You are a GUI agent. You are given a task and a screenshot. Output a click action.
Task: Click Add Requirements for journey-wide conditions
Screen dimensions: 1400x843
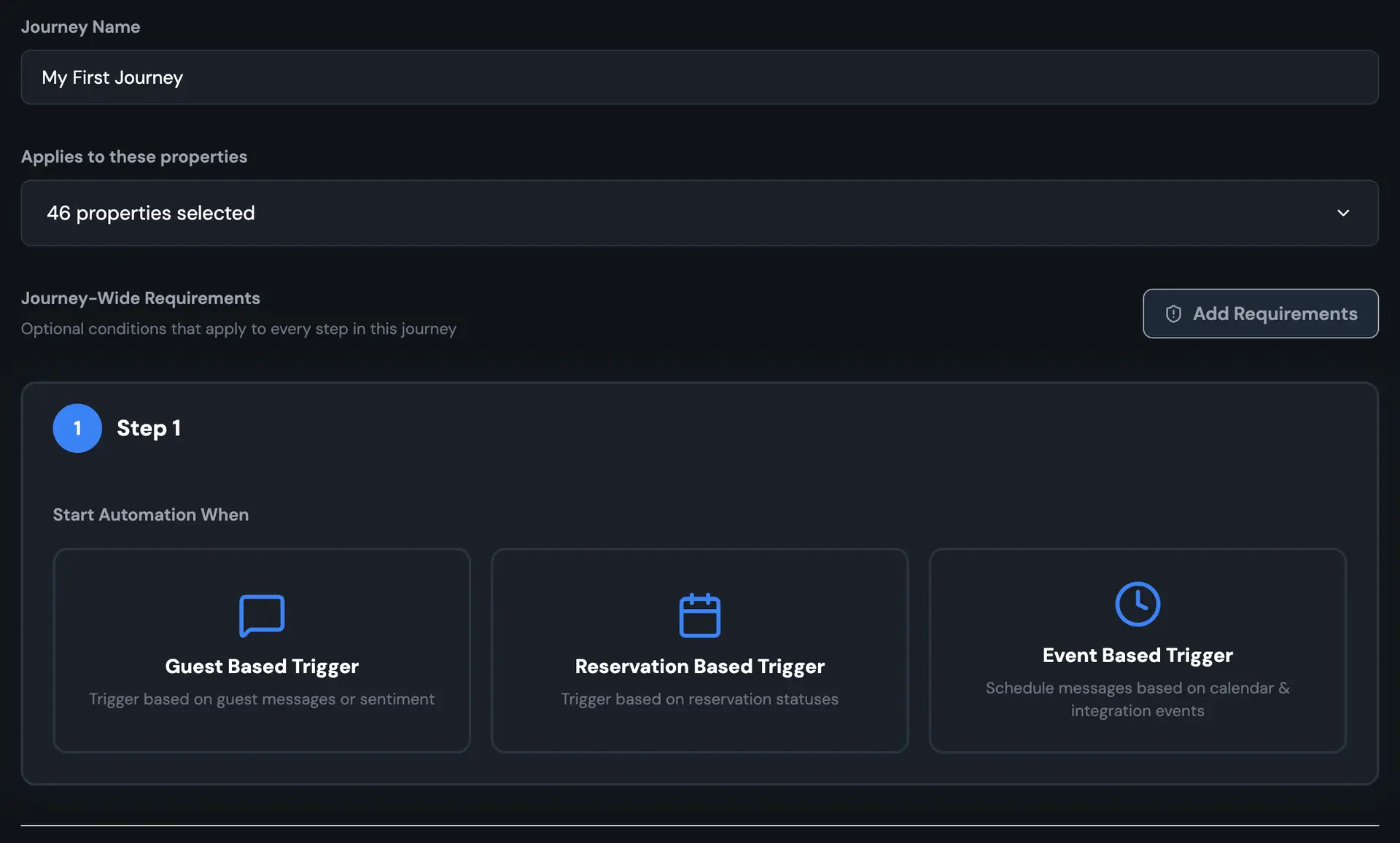coord(1261,314)
